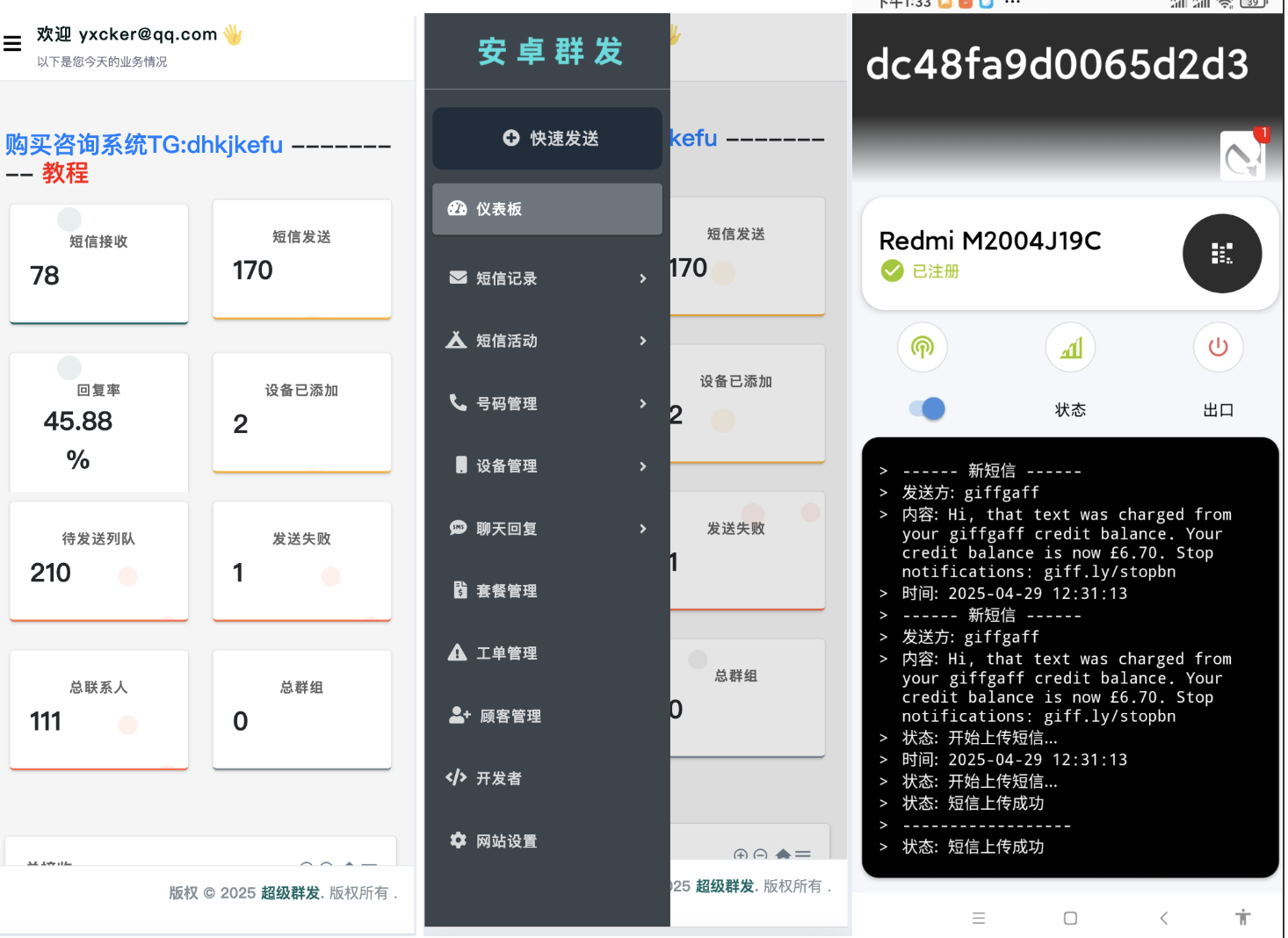Tap the 状态 label on device screen

point(1070,410)
